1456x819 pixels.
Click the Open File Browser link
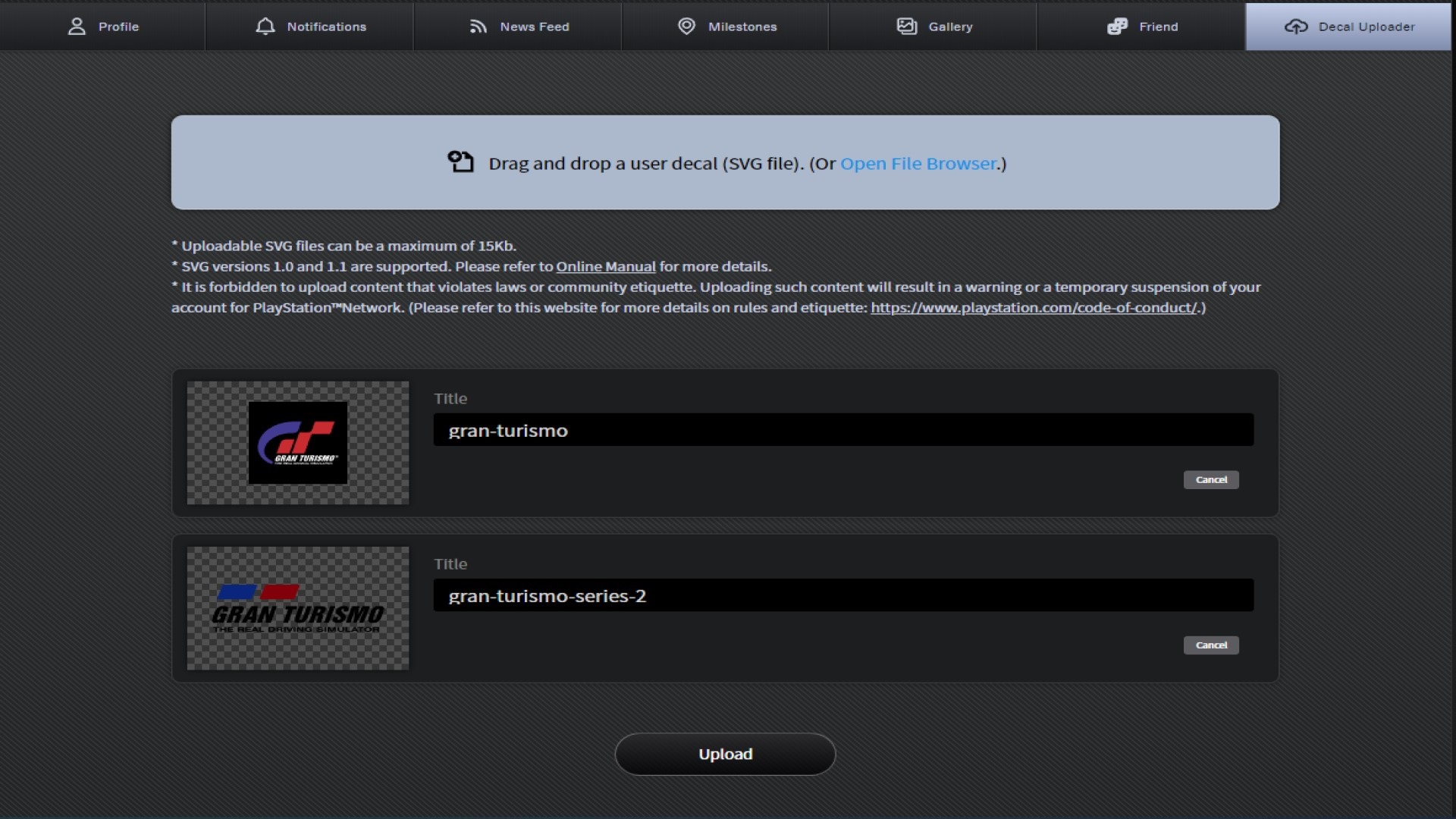coord(918,164)
